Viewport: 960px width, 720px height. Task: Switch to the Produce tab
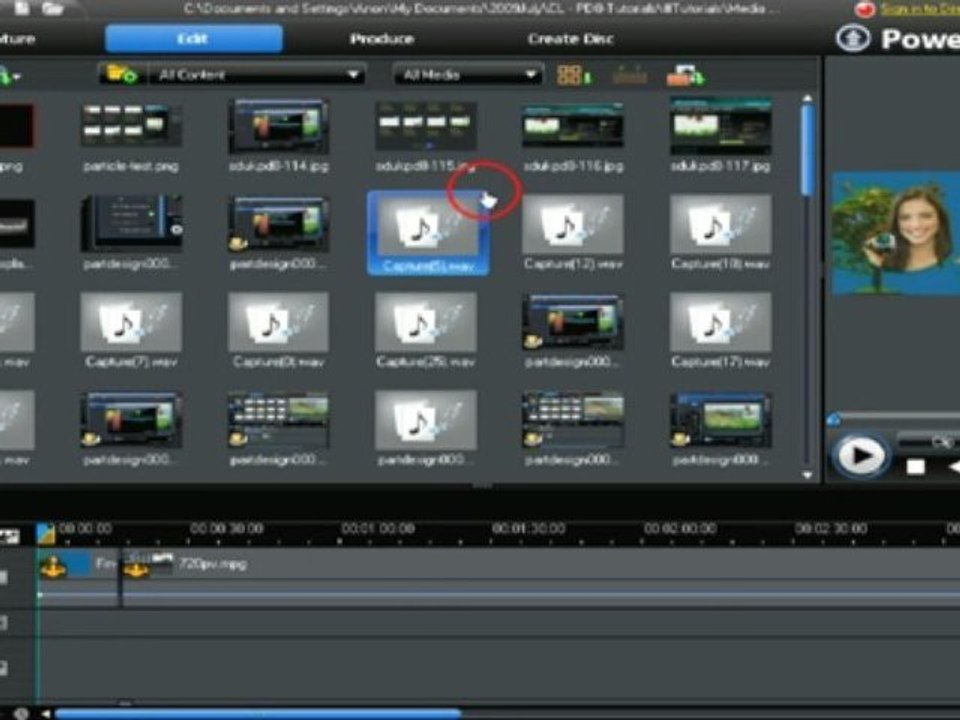[382, 39]
